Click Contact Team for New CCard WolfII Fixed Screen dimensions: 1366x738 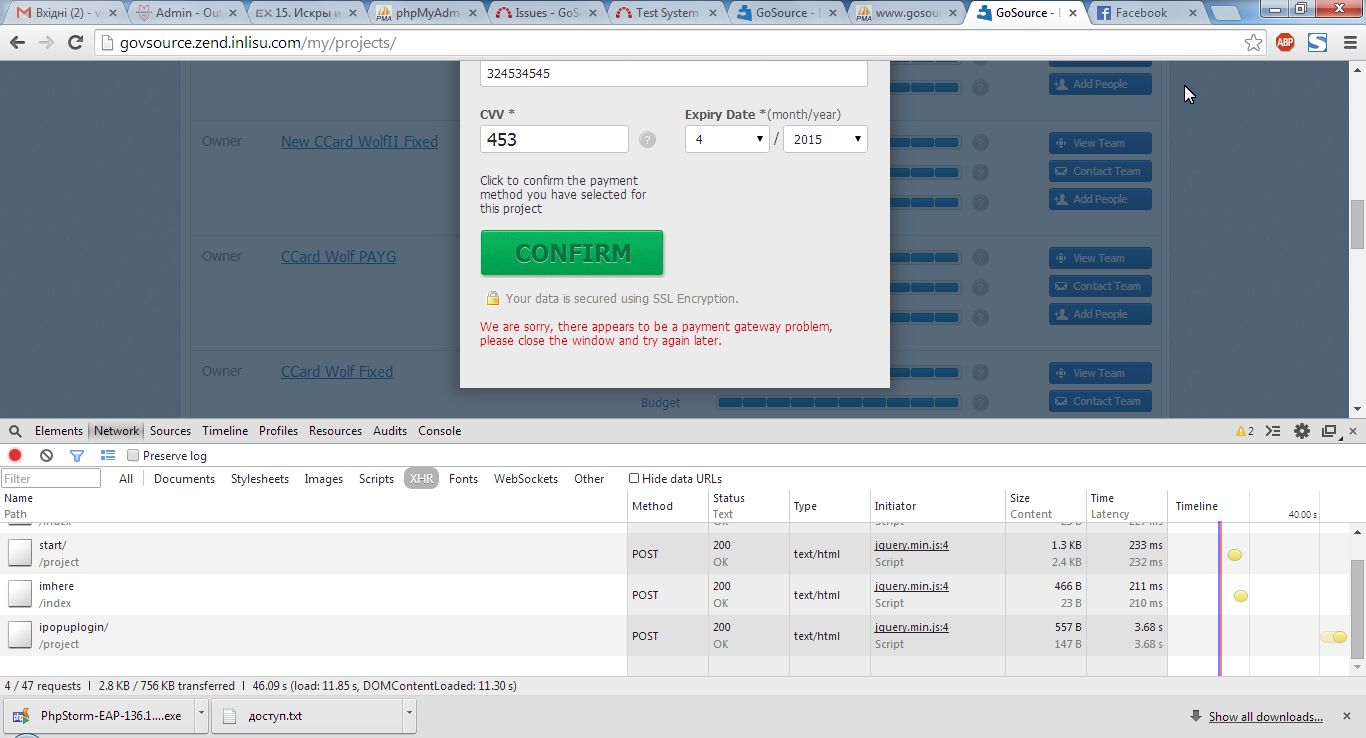point(1100,171)
